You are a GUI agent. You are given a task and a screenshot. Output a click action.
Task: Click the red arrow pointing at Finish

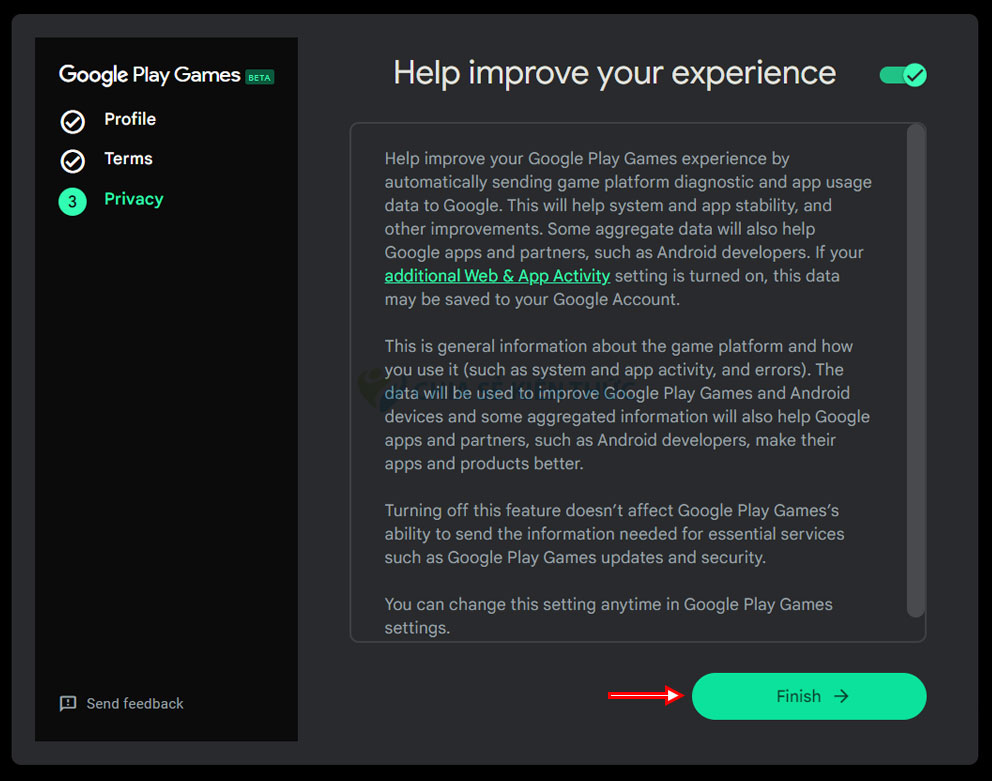645,696
